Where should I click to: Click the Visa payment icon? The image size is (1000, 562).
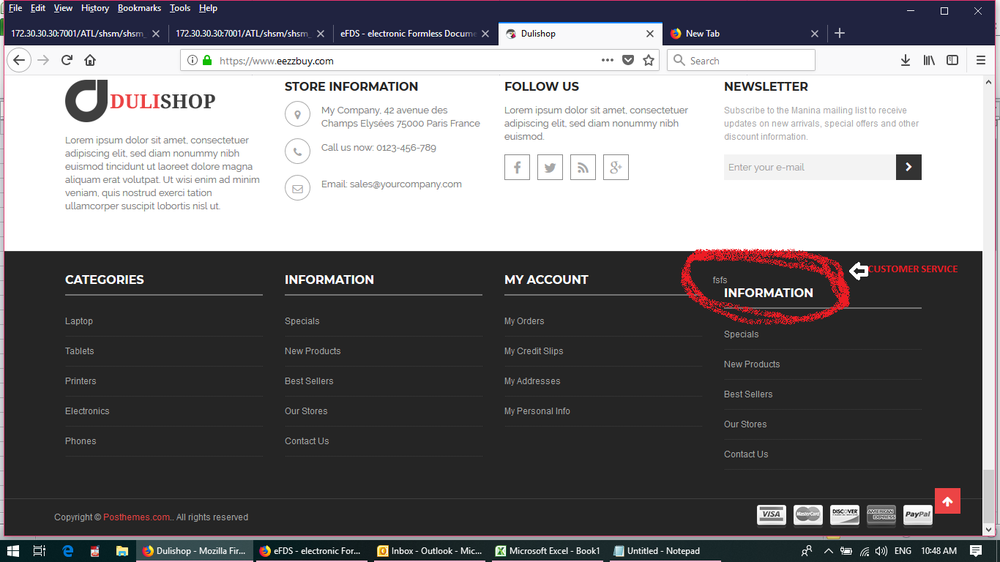771,515
